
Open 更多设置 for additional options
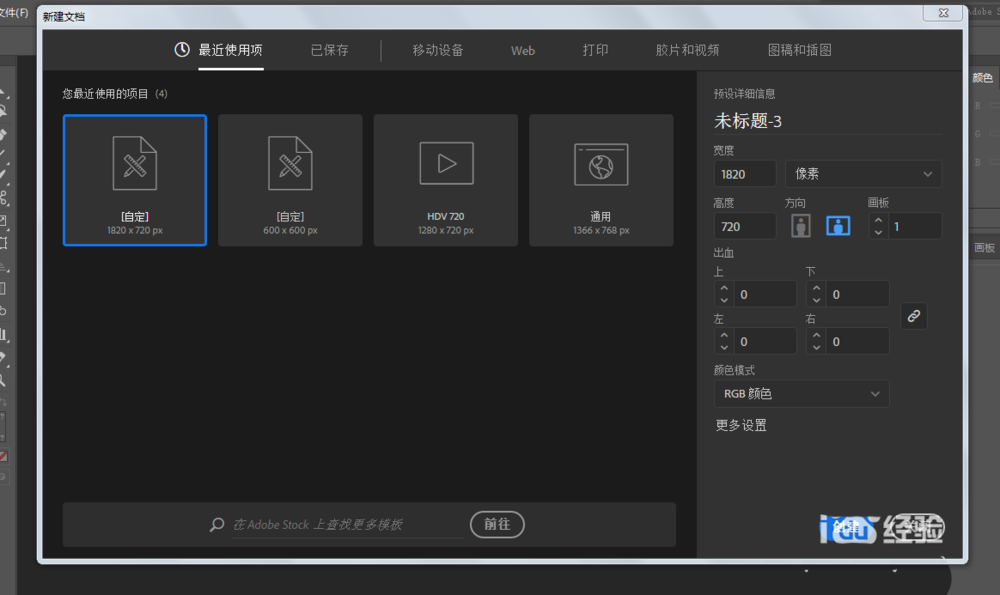(x=742, y=424)
